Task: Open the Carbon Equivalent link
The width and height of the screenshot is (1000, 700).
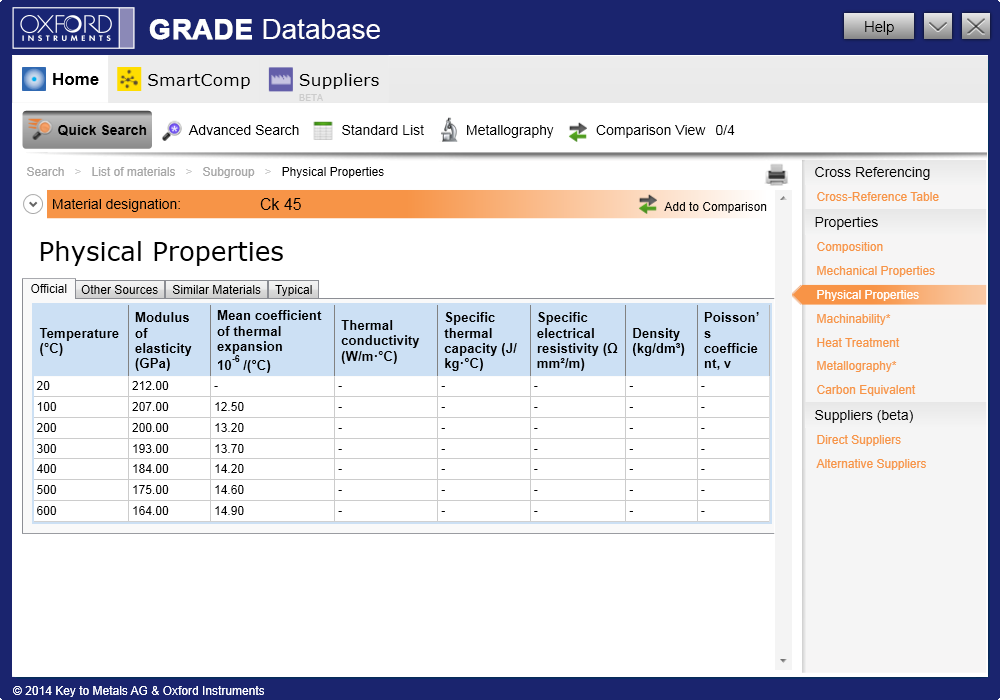Action: (x=865, y=390)
